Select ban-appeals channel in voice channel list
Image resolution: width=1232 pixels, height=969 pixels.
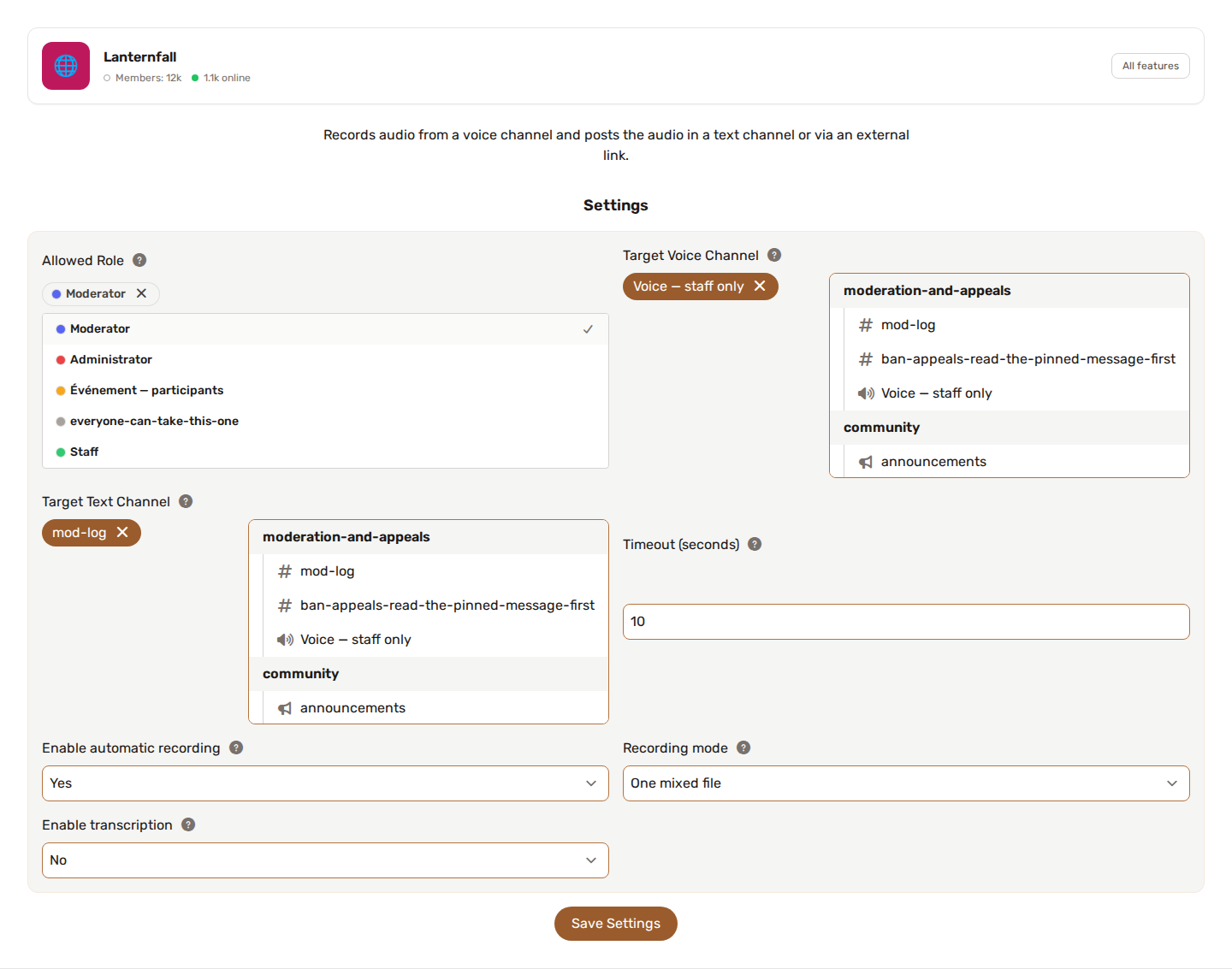coord(1016,359)
